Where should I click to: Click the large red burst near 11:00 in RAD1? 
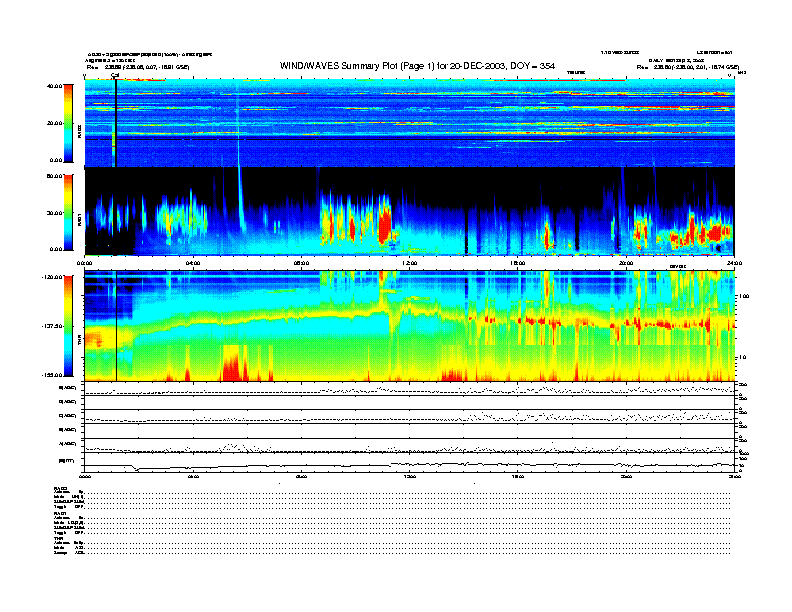pyautogui.click(x=385, y=226)
